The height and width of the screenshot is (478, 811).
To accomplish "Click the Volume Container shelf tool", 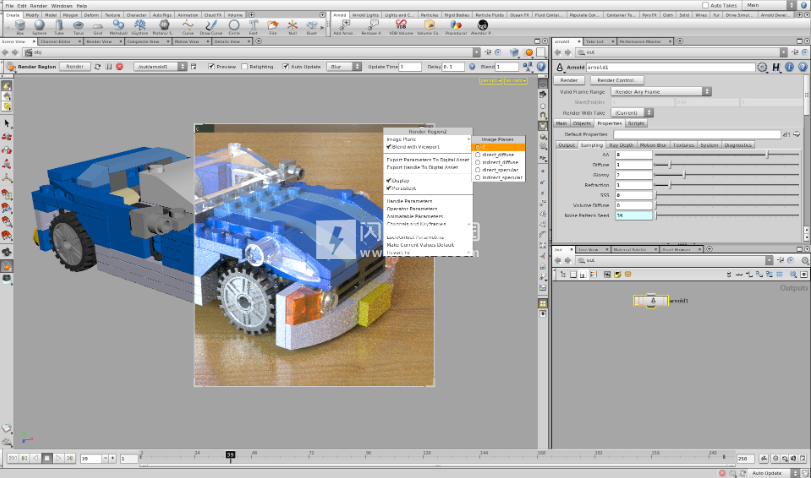I will 429,27.
